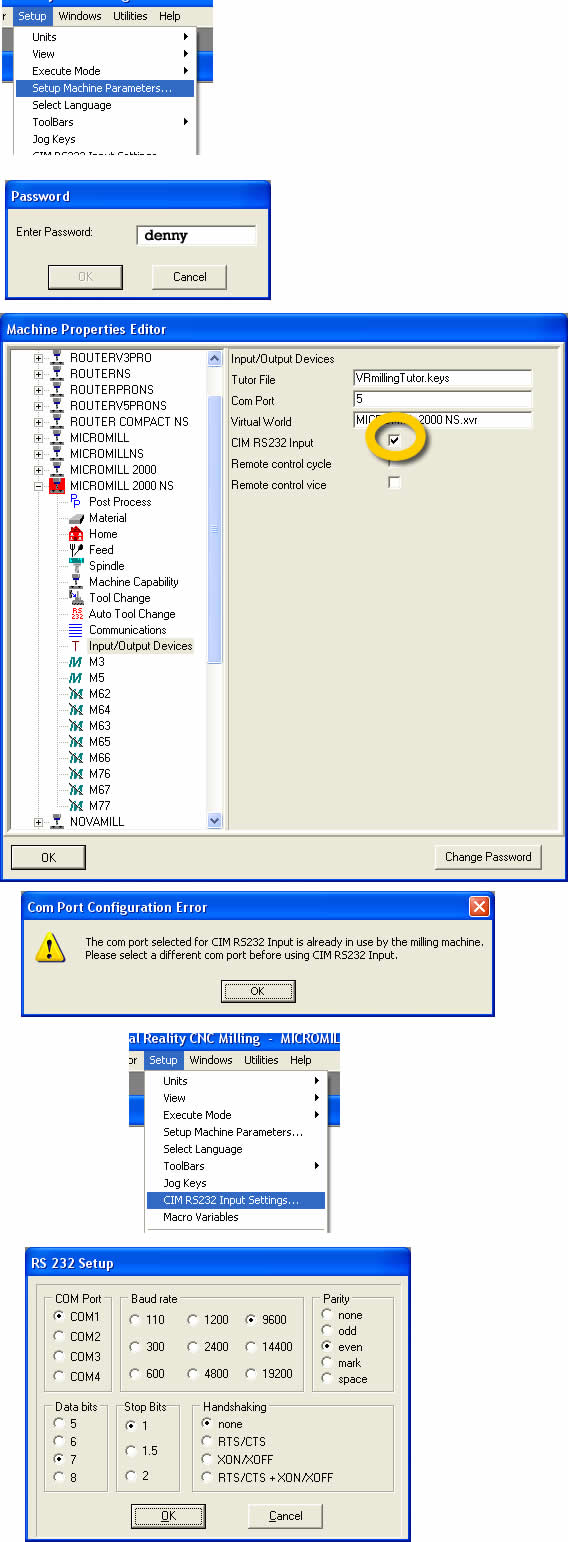Expand the ROUTERV5PRONS tree node
This screenshot has height=1542, width=568.
point(39,406)
